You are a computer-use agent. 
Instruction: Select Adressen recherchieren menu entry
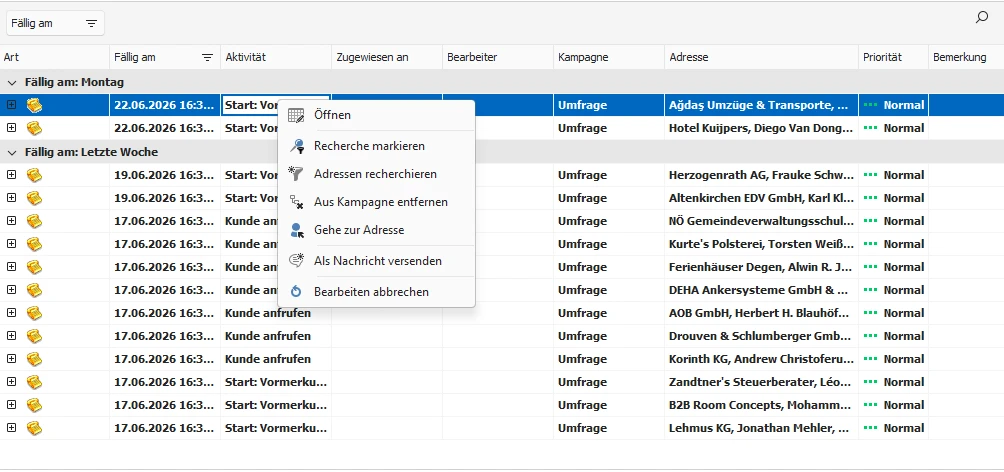tap(376, 174)
